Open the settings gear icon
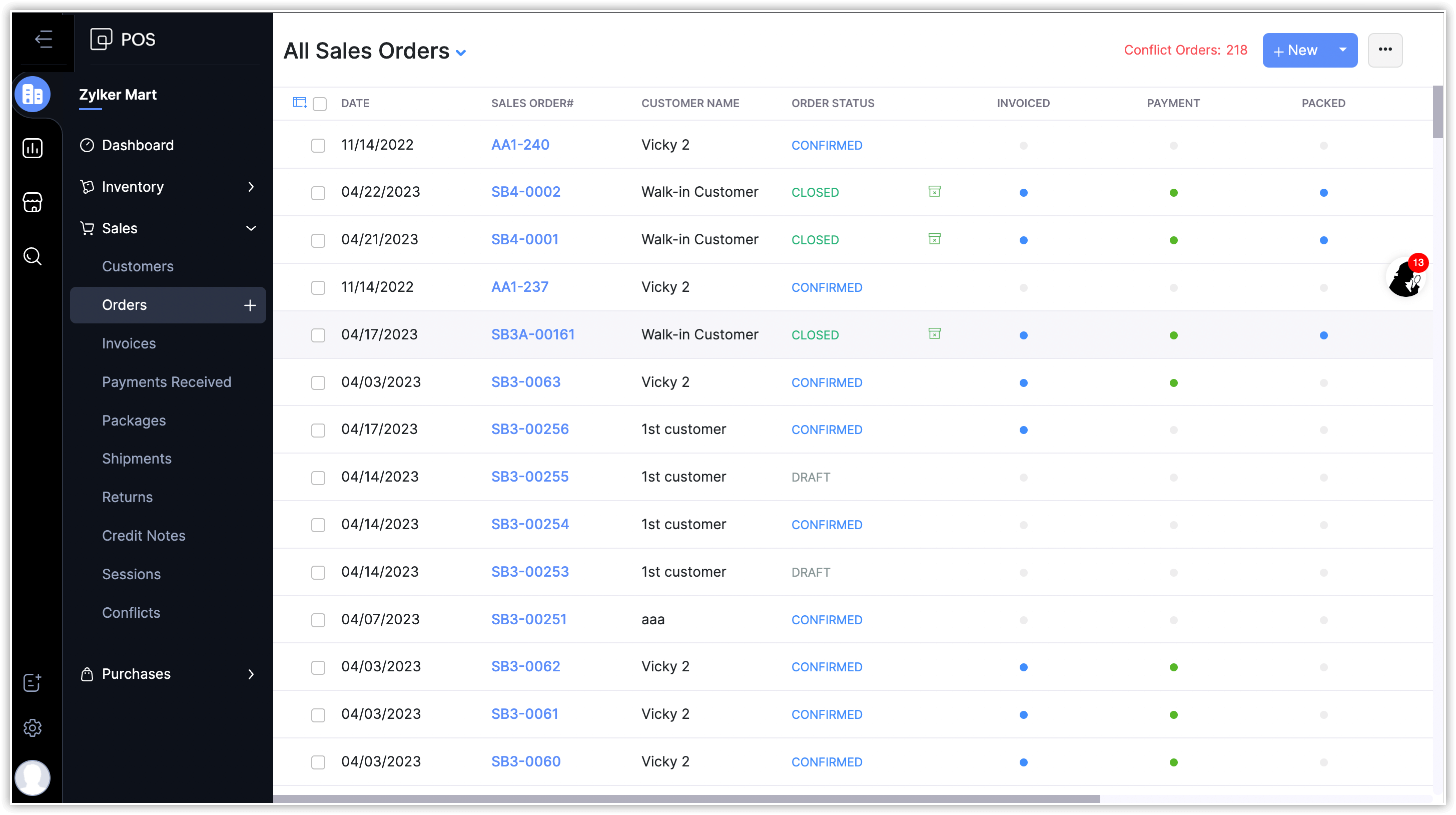Viewport: 1456px width, 815px height. coord(32,728)
